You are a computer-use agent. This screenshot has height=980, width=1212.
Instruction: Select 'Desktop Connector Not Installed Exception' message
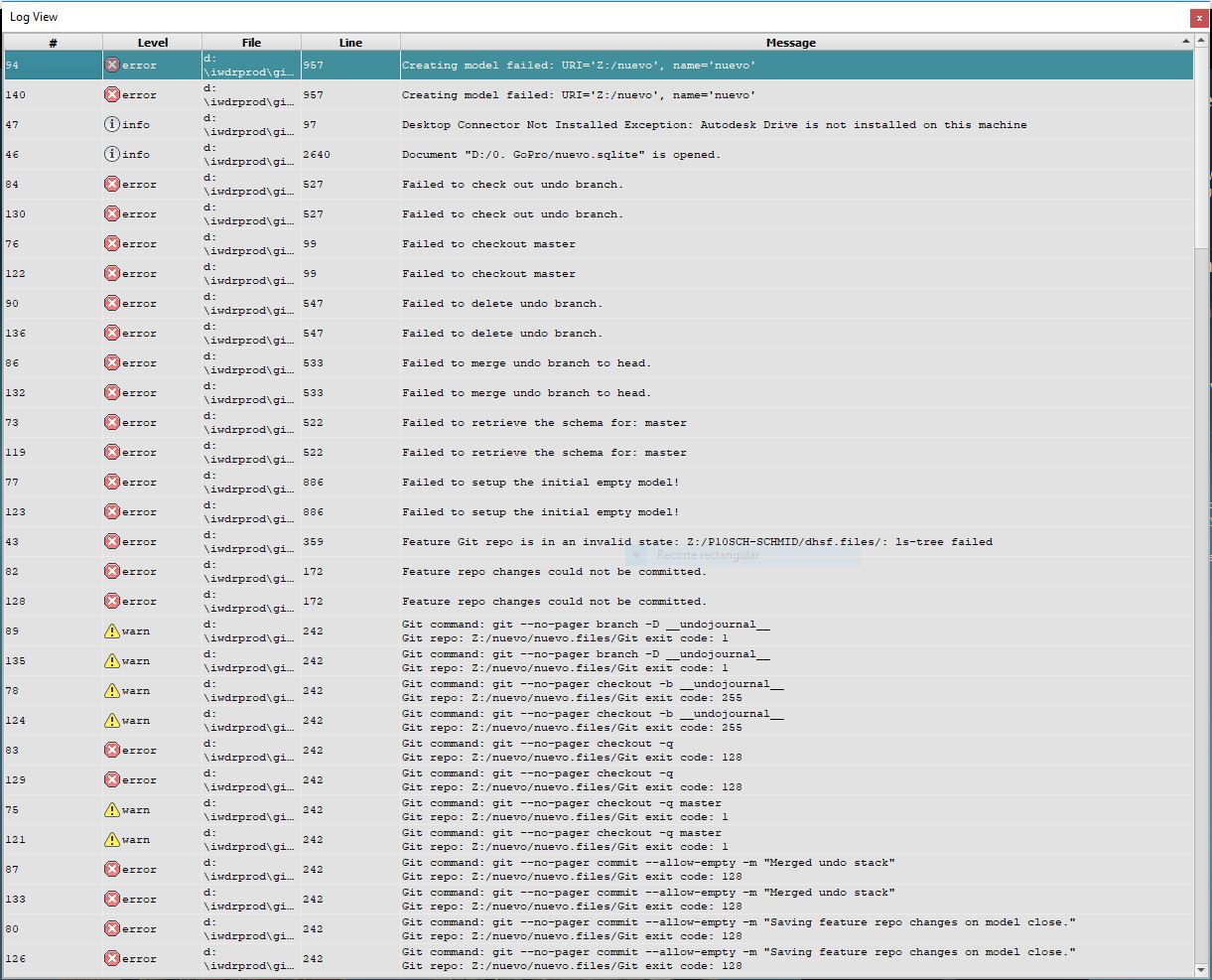tap(715, 124)
